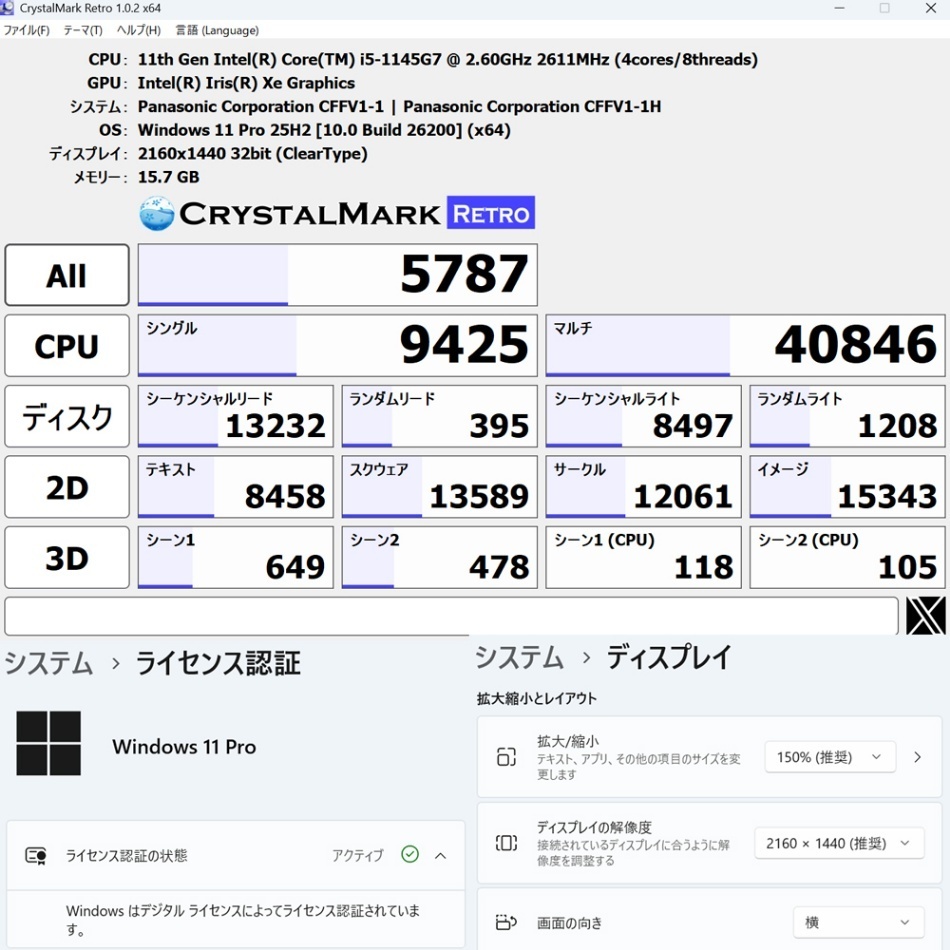Click the アクティブ license status text
950x950 pixels.
pyautogui.click(x=357, y=855)
